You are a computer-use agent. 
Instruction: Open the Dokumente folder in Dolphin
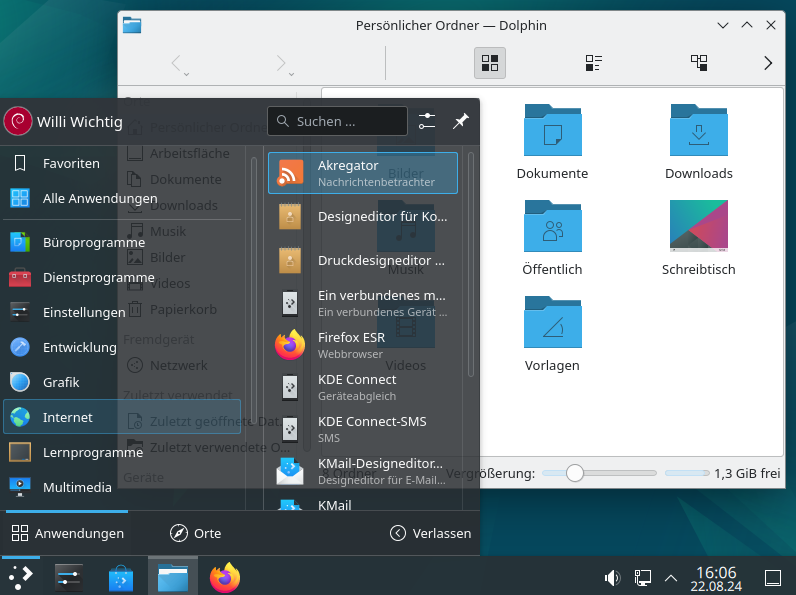(x=552, y=142)
